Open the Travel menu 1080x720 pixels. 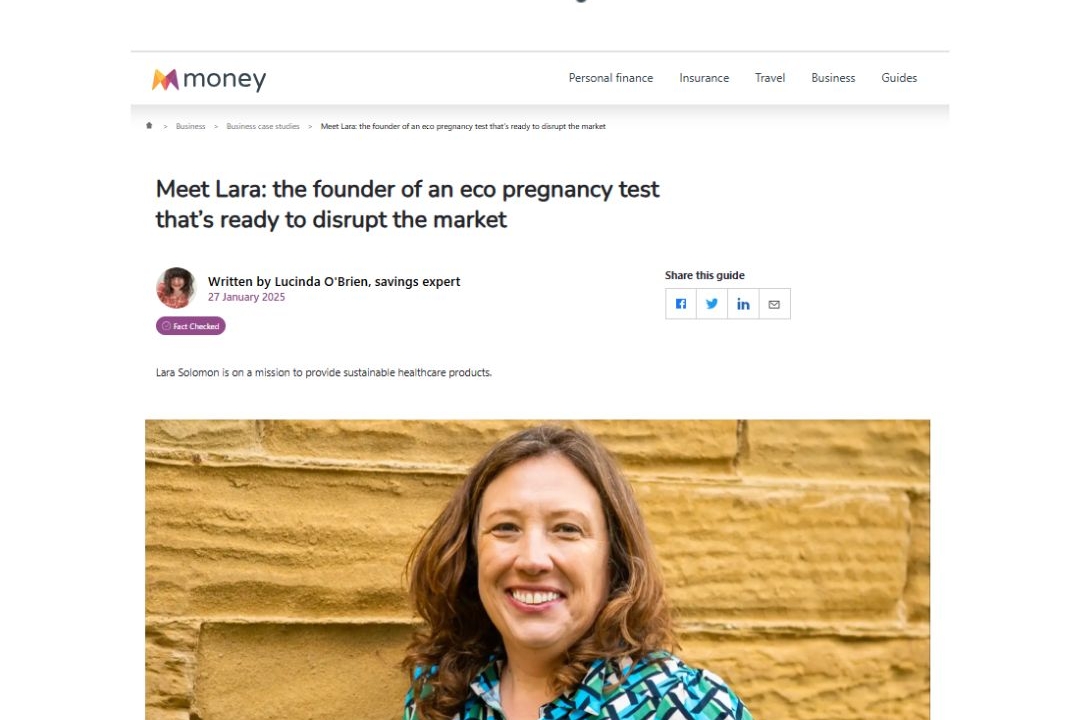tap(770, 78)
